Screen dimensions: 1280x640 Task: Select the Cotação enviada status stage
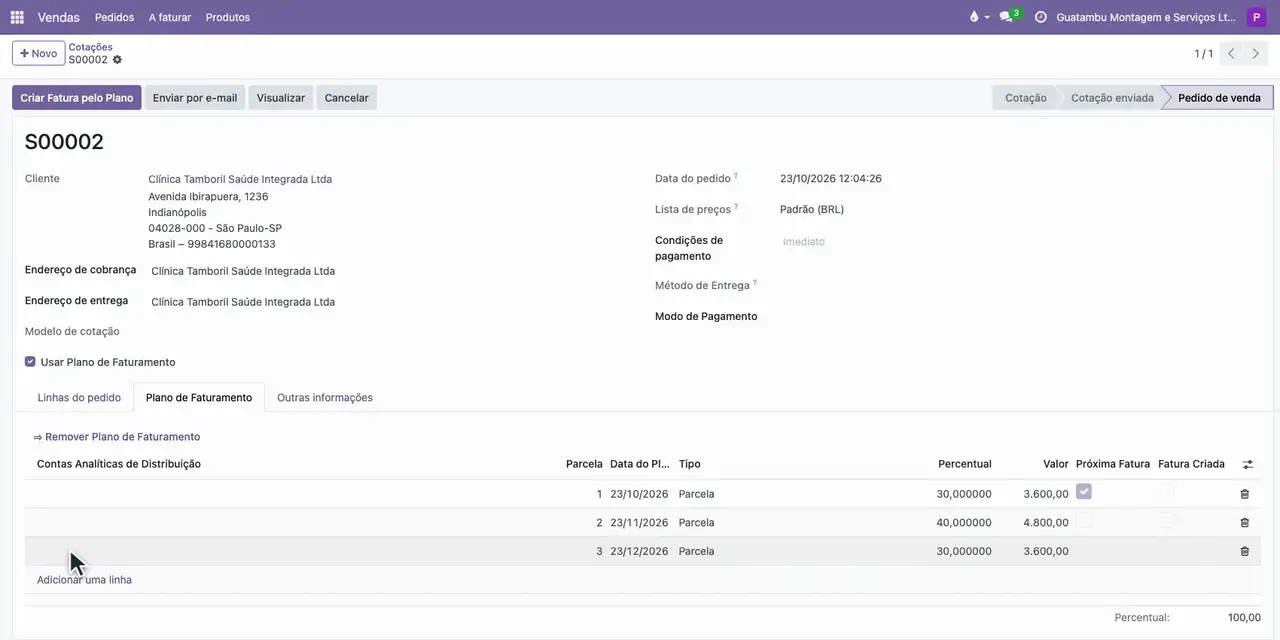(1112, 98)
